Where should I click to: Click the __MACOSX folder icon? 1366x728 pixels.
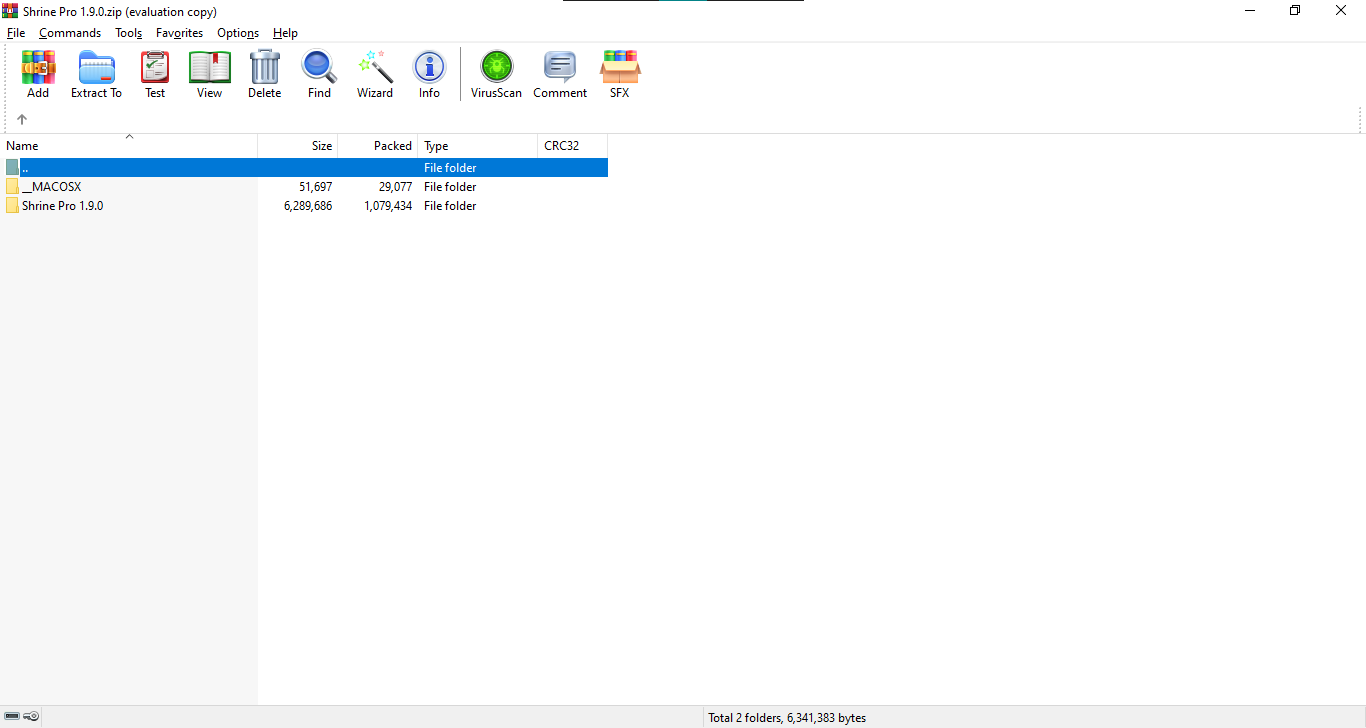(12, 187)
